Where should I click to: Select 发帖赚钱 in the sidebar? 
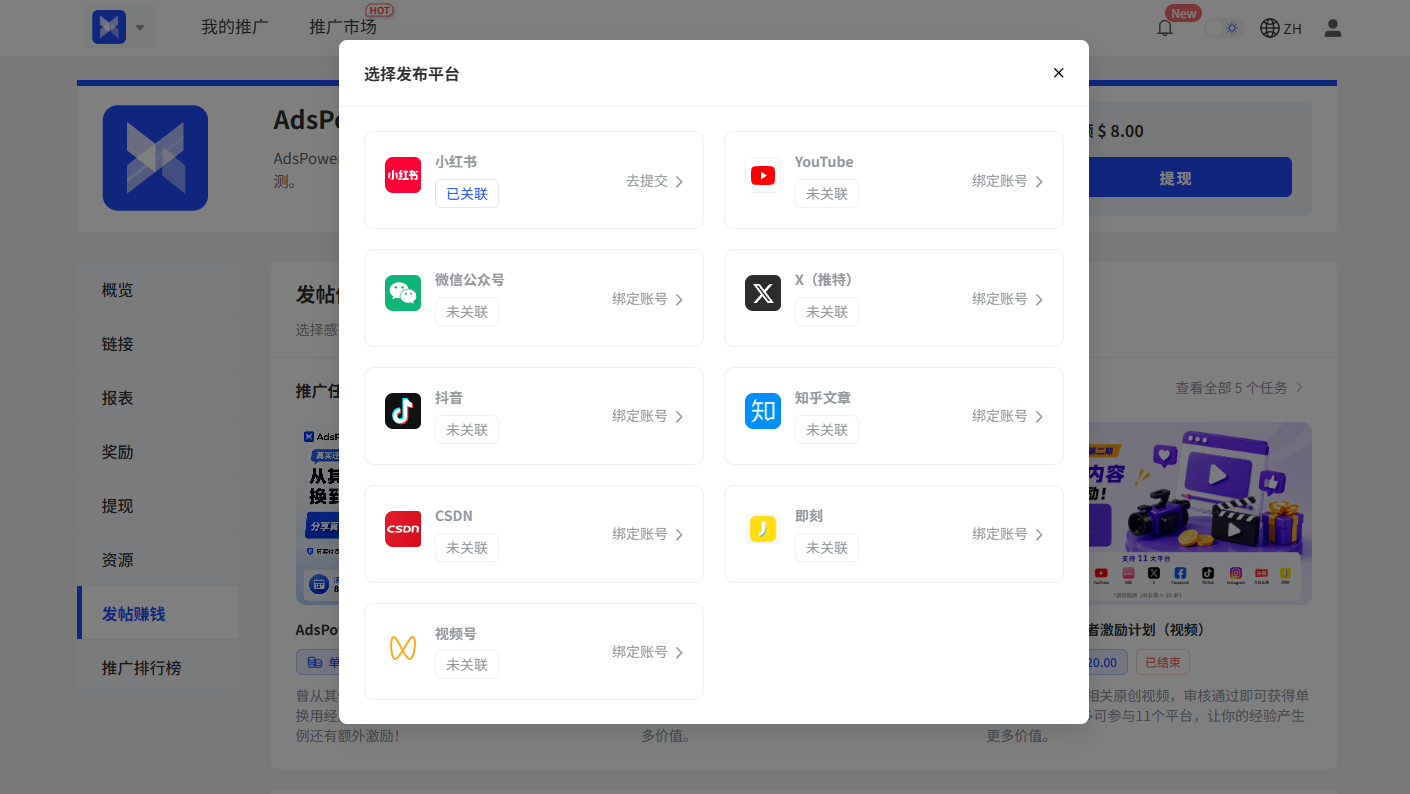coord(158,613)
